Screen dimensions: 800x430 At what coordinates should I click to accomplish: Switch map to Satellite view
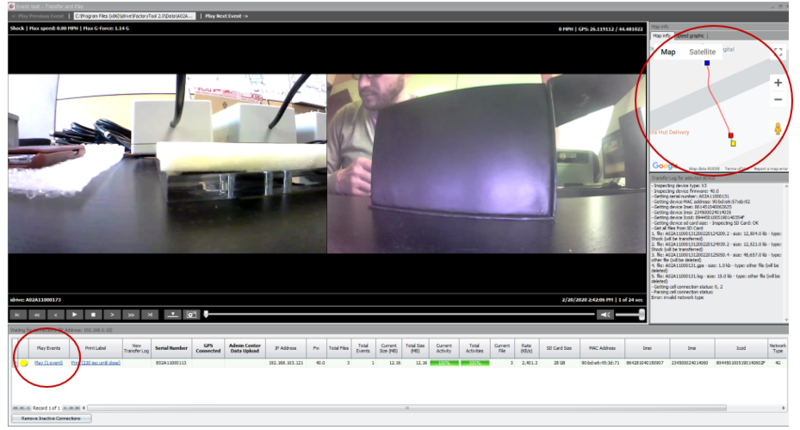(702, 52)
